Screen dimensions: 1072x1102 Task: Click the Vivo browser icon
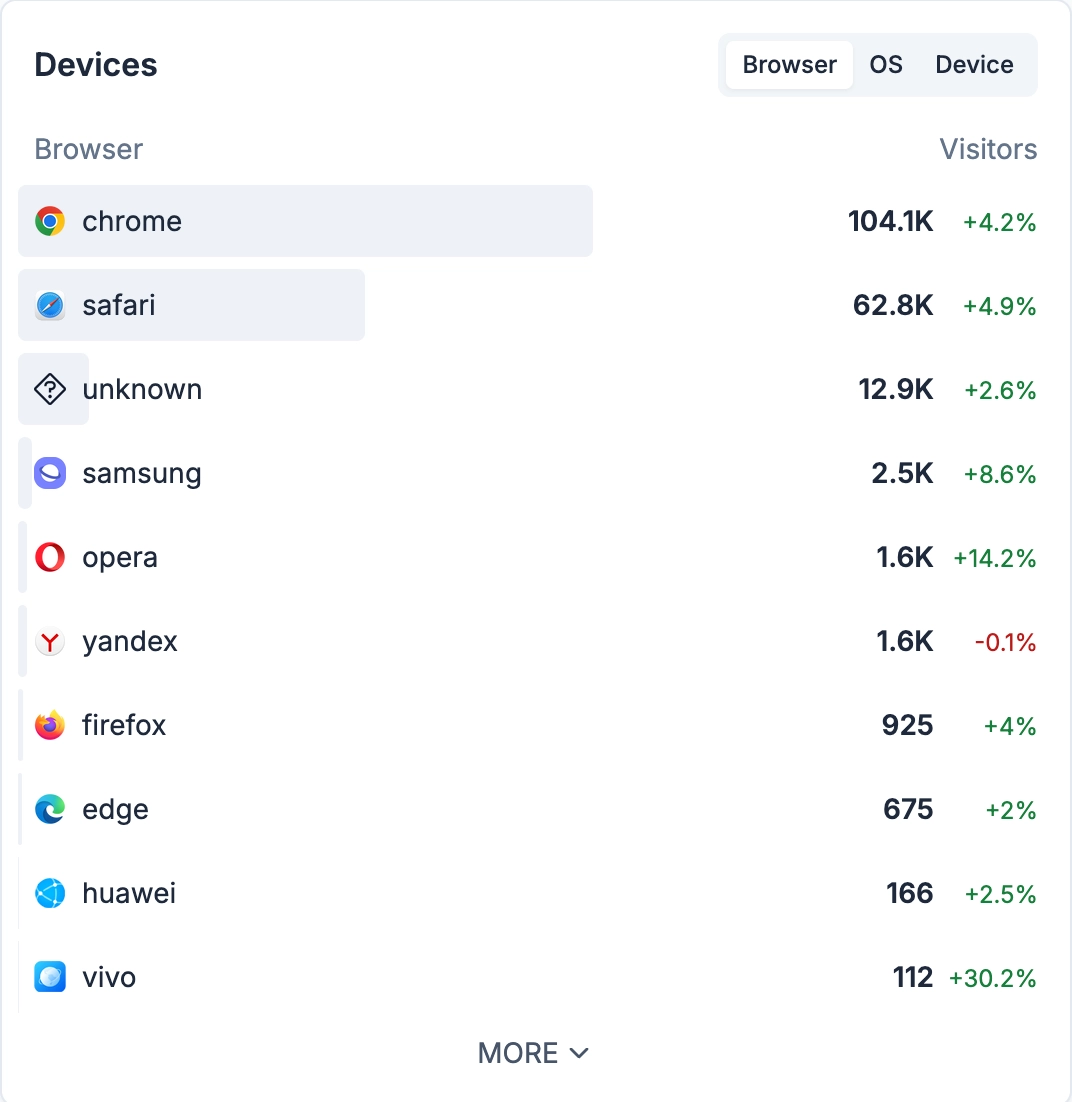(x=48, y=977)
